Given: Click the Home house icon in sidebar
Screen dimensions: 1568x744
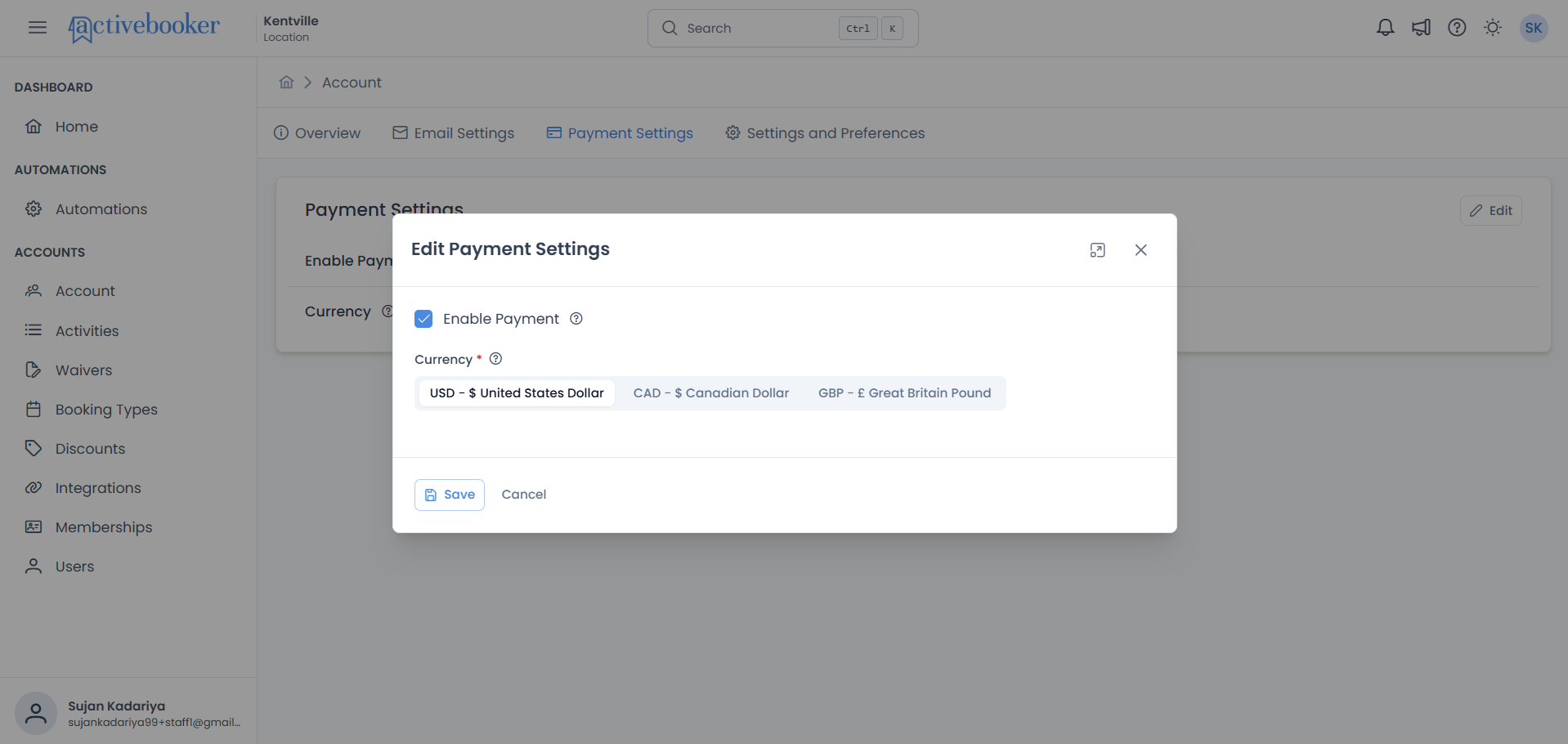Looking at the screenshot, I should (34, 127).
